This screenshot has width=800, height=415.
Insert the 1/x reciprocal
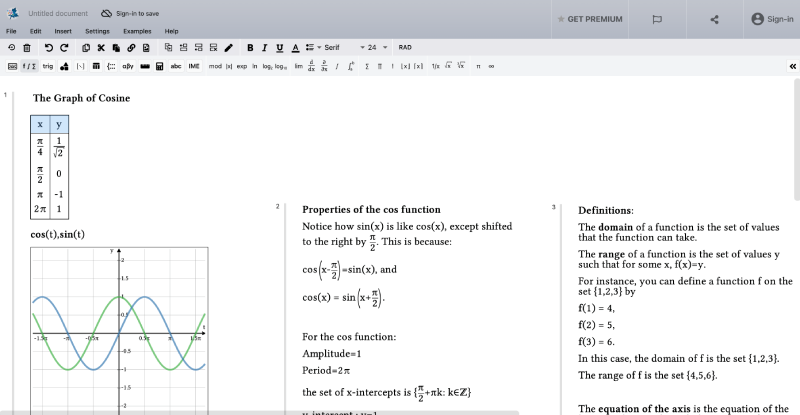point(435,66)
